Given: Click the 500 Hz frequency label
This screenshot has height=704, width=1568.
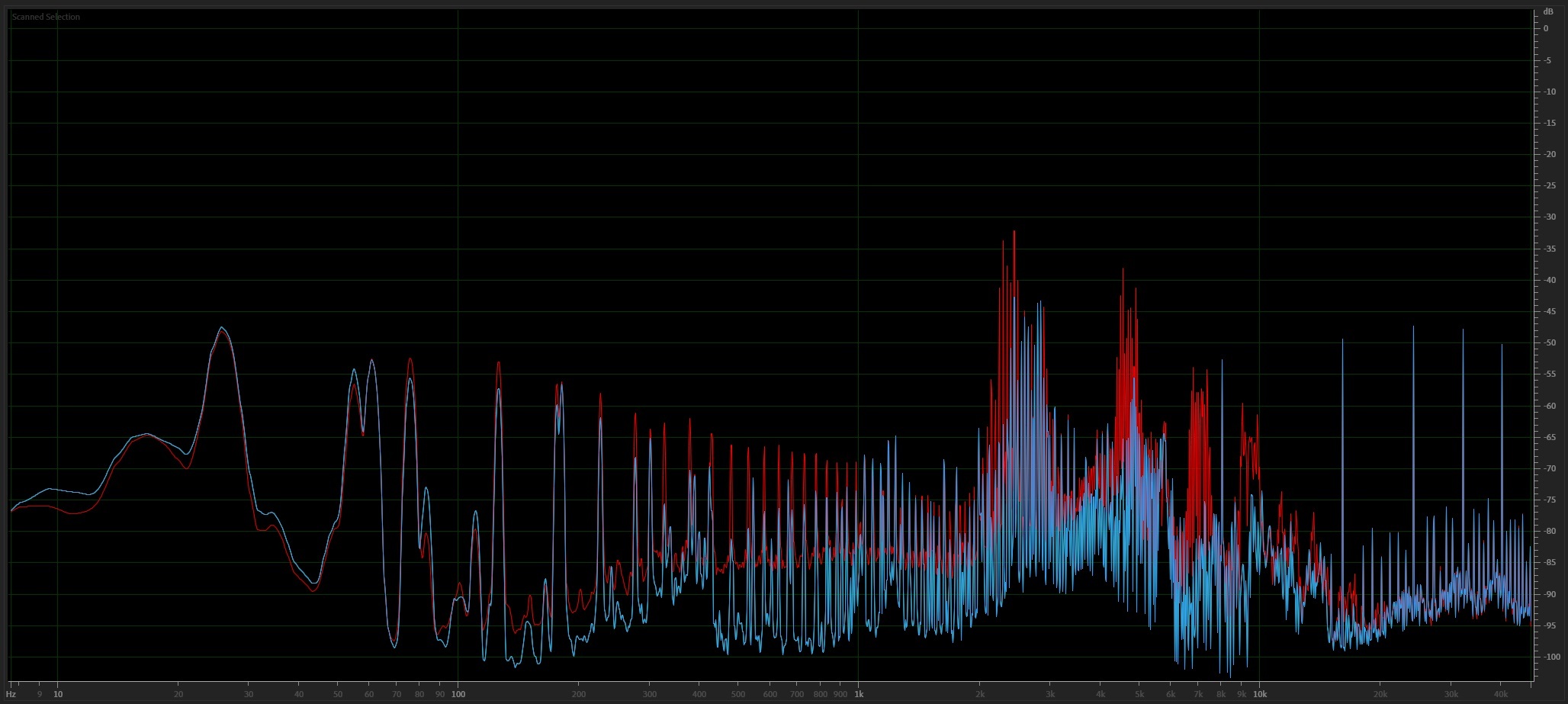Looking at the screenshot, I should point(738,694).
